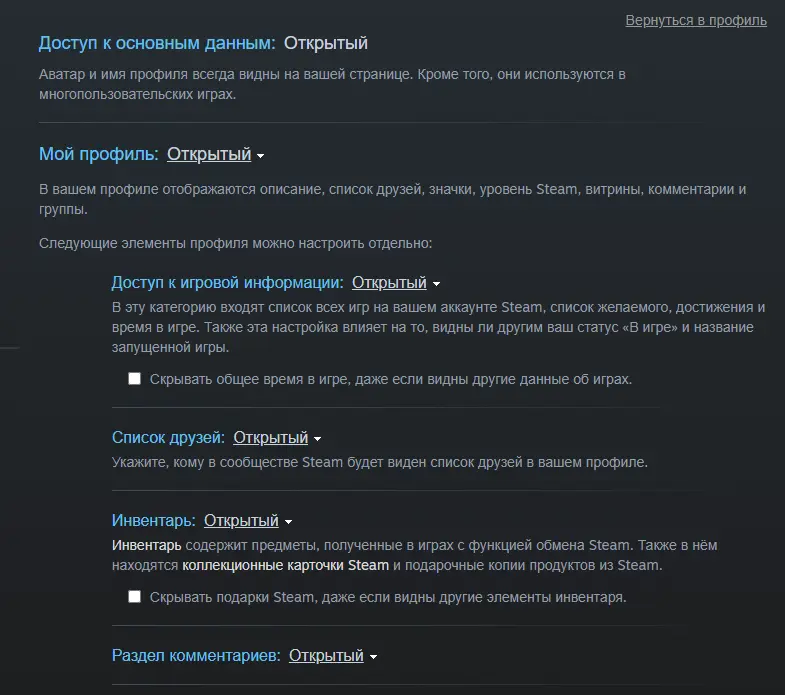785x695 pixels.
Task: Click 'Открытый' value next to basic data access
Action: pos(326,43)
